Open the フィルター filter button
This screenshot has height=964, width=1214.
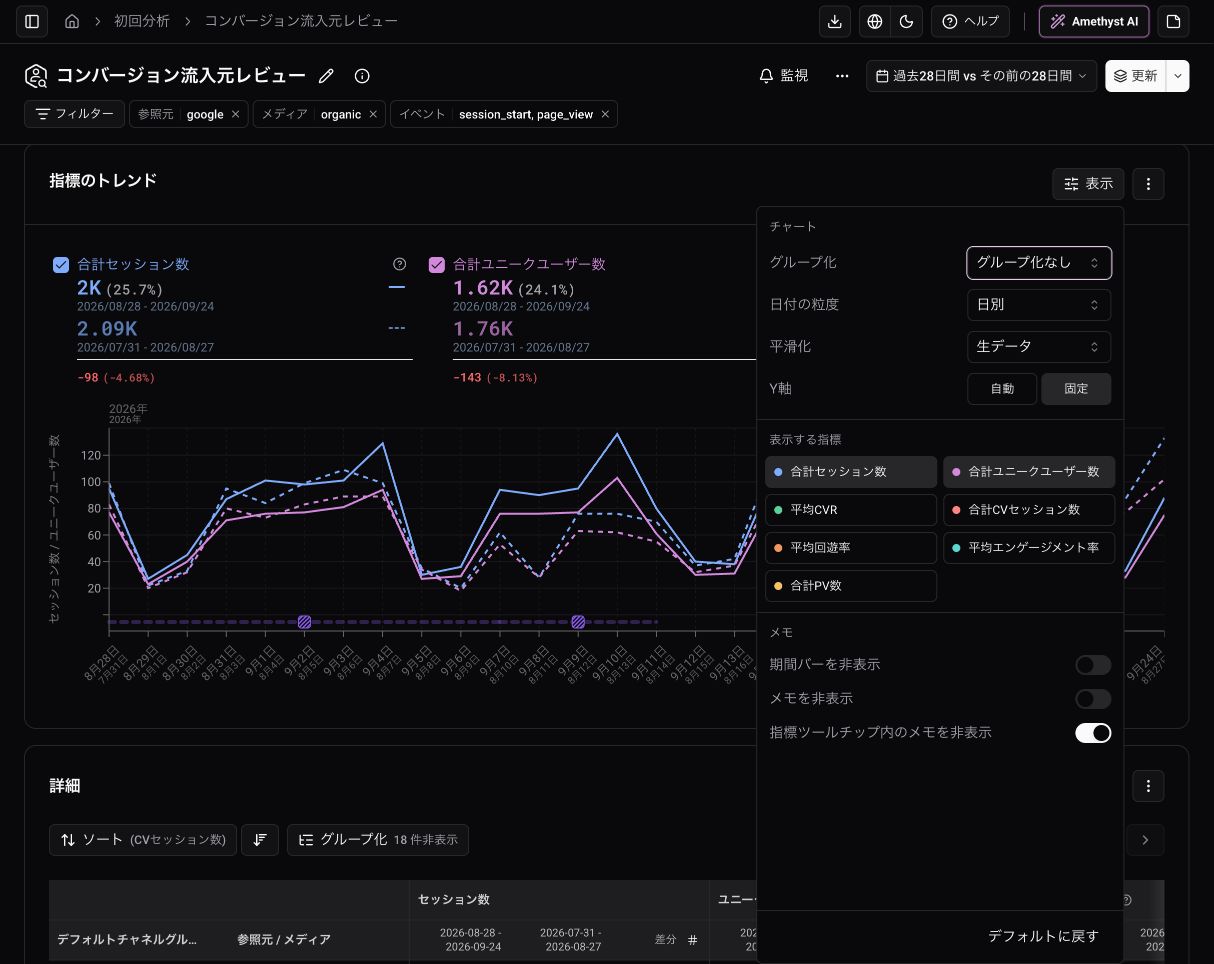pos(75,114)
